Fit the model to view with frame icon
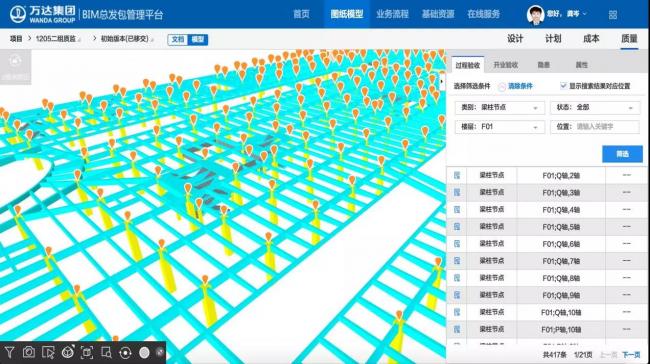 [x=87, y=352]
